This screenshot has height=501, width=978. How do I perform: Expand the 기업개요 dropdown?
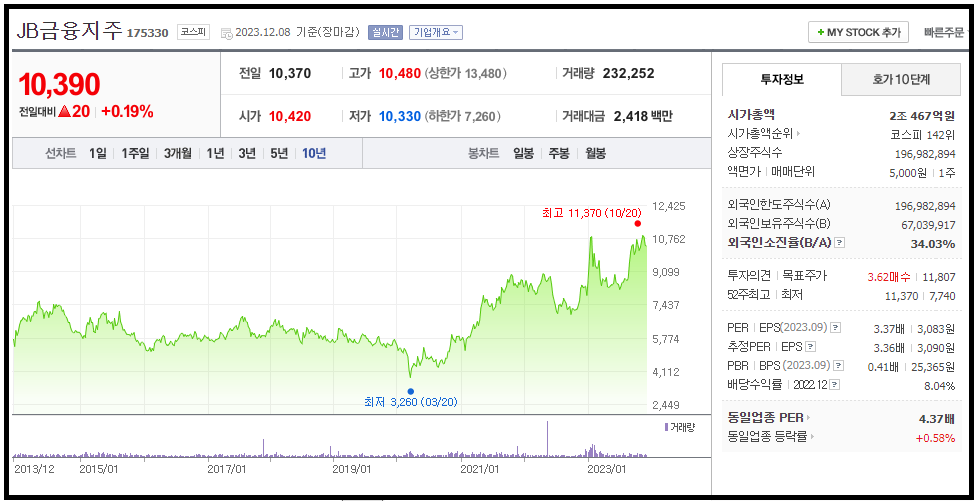pyautogui.click(x=436, y=32)
